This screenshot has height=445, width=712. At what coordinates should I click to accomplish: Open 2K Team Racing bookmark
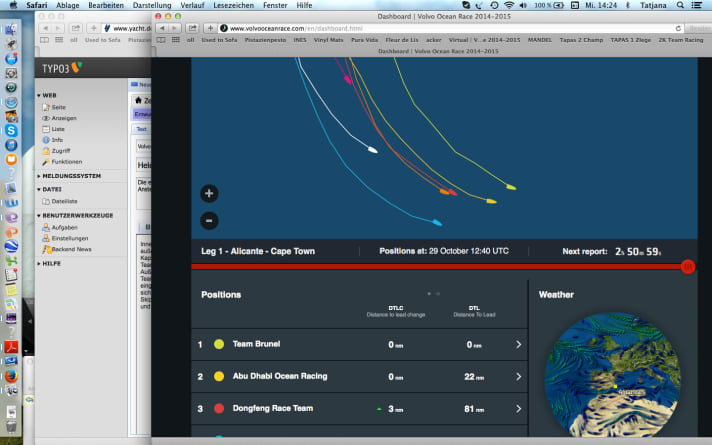coord(681,40)
